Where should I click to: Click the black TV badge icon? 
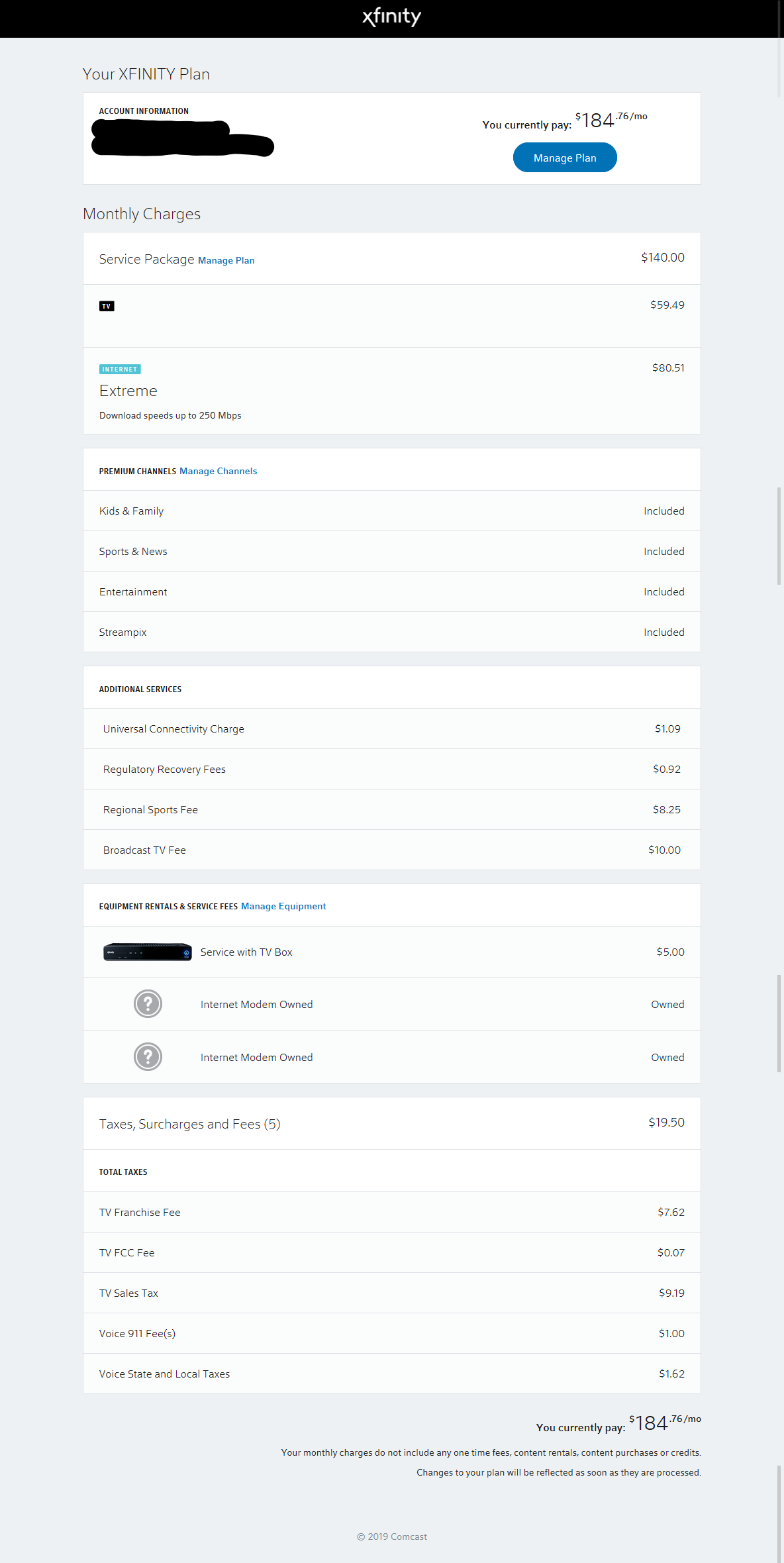click(107, 306)
